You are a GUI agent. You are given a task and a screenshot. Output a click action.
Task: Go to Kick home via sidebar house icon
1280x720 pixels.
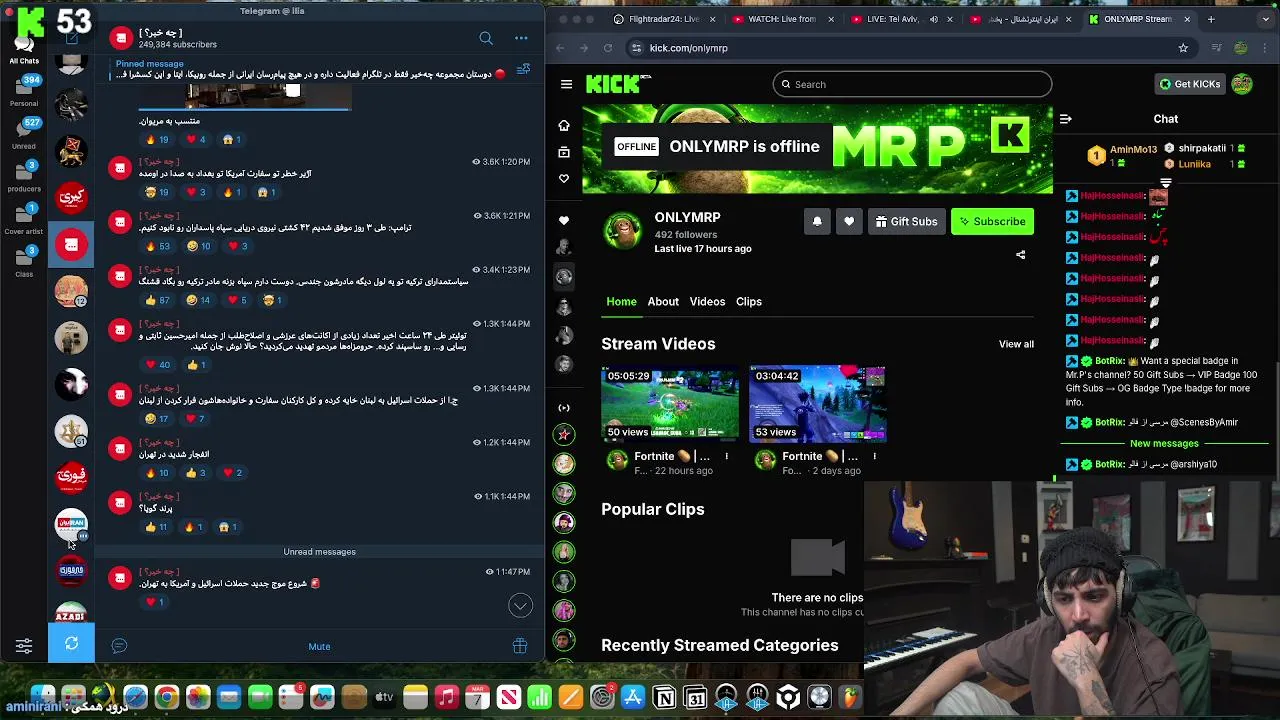point(564,125)
